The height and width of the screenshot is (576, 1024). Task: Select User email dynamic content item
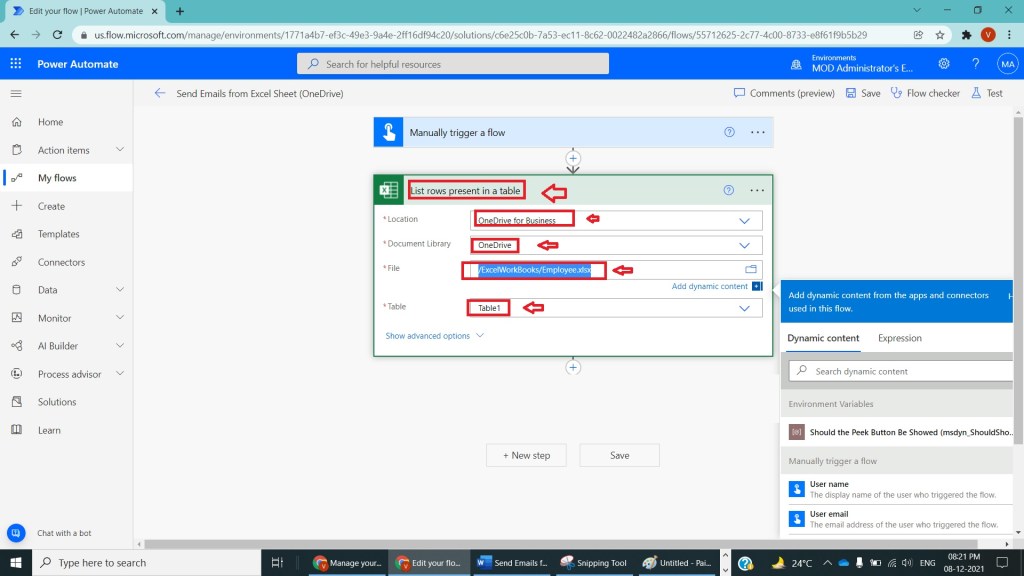[829, 514]
